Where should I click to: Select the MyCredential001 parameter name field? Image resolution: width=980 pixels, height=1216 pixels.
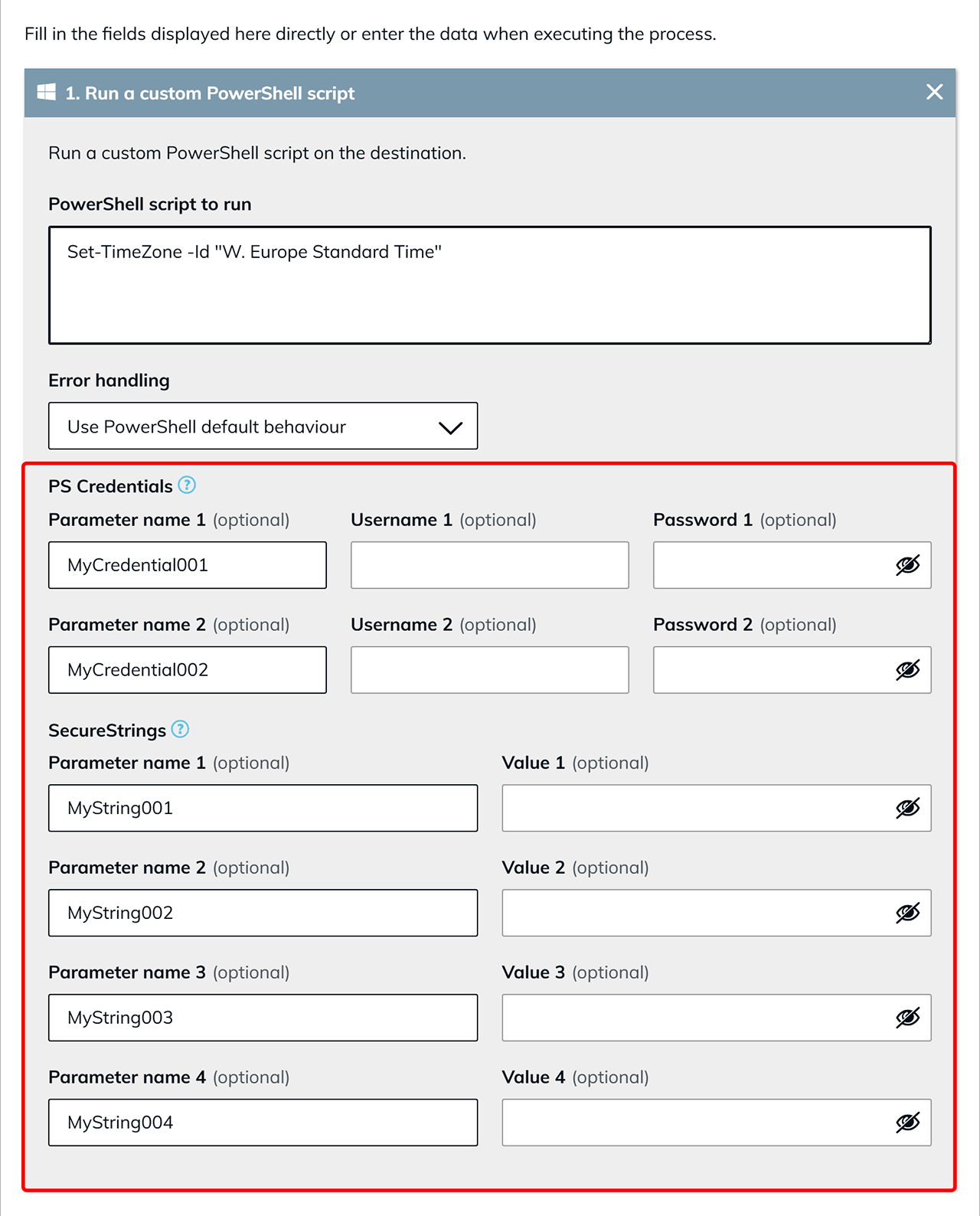pyautogui.click(x=188, y=565)
